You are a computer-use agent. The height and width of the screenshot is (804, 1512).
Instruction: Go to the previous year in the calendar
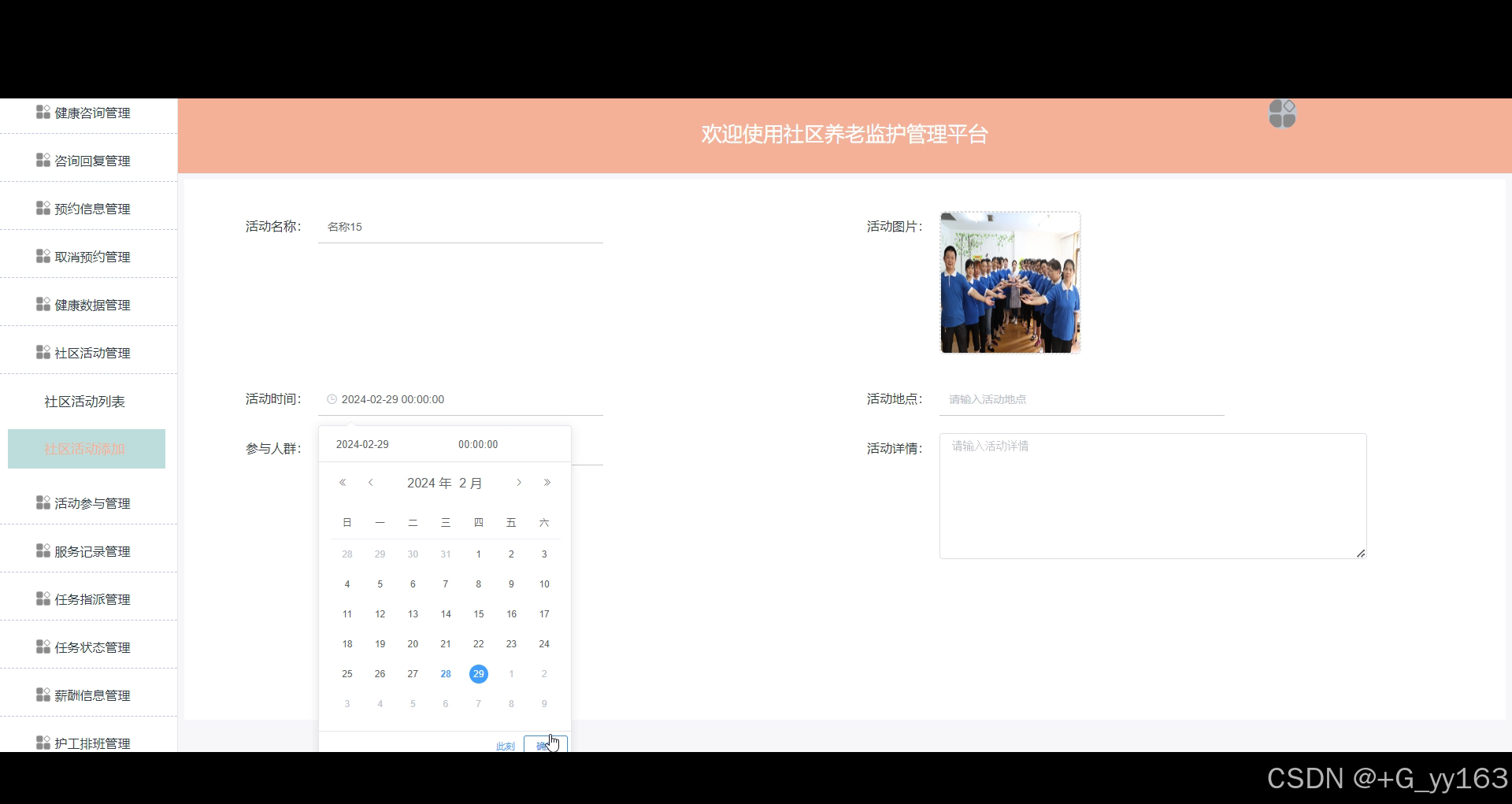(343, 483)
